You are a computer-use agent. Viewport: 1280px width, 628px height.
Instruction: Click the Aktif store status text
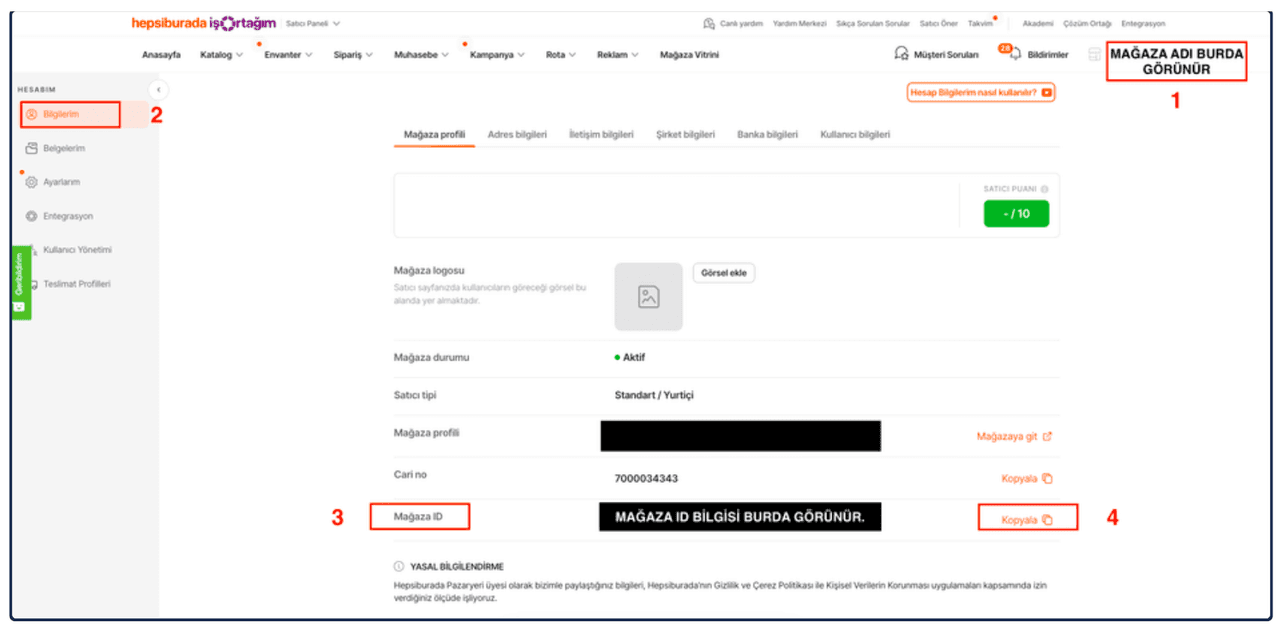coord(634,357)
